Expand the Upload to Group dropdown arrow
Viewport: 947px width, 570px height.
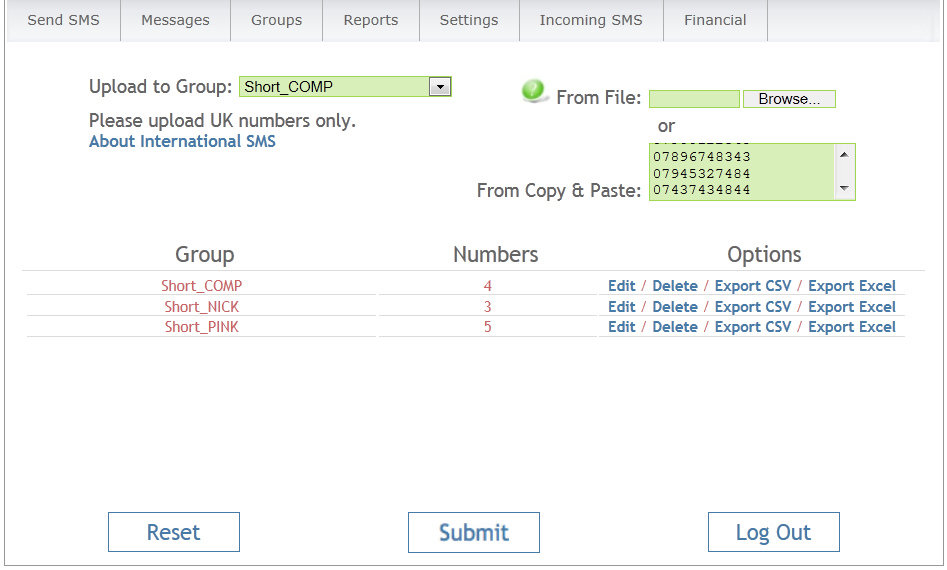(x=440, y=87)
